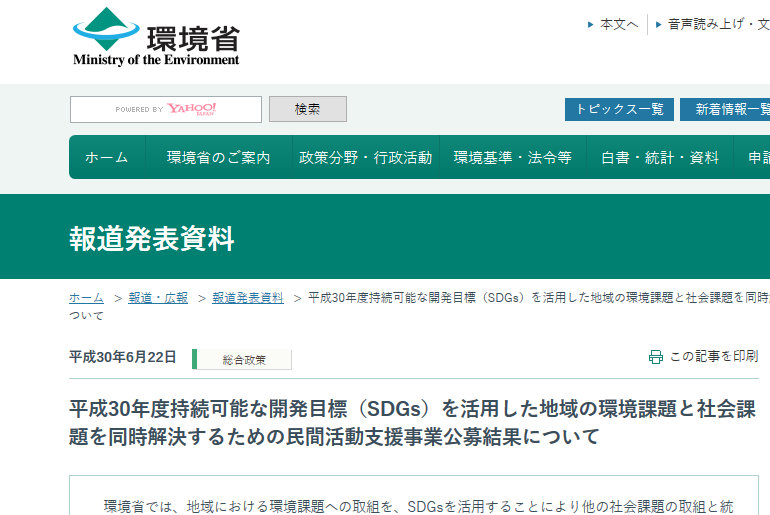
Task: Click the 総合政策 category tag
Action: [x=243, y=359]
